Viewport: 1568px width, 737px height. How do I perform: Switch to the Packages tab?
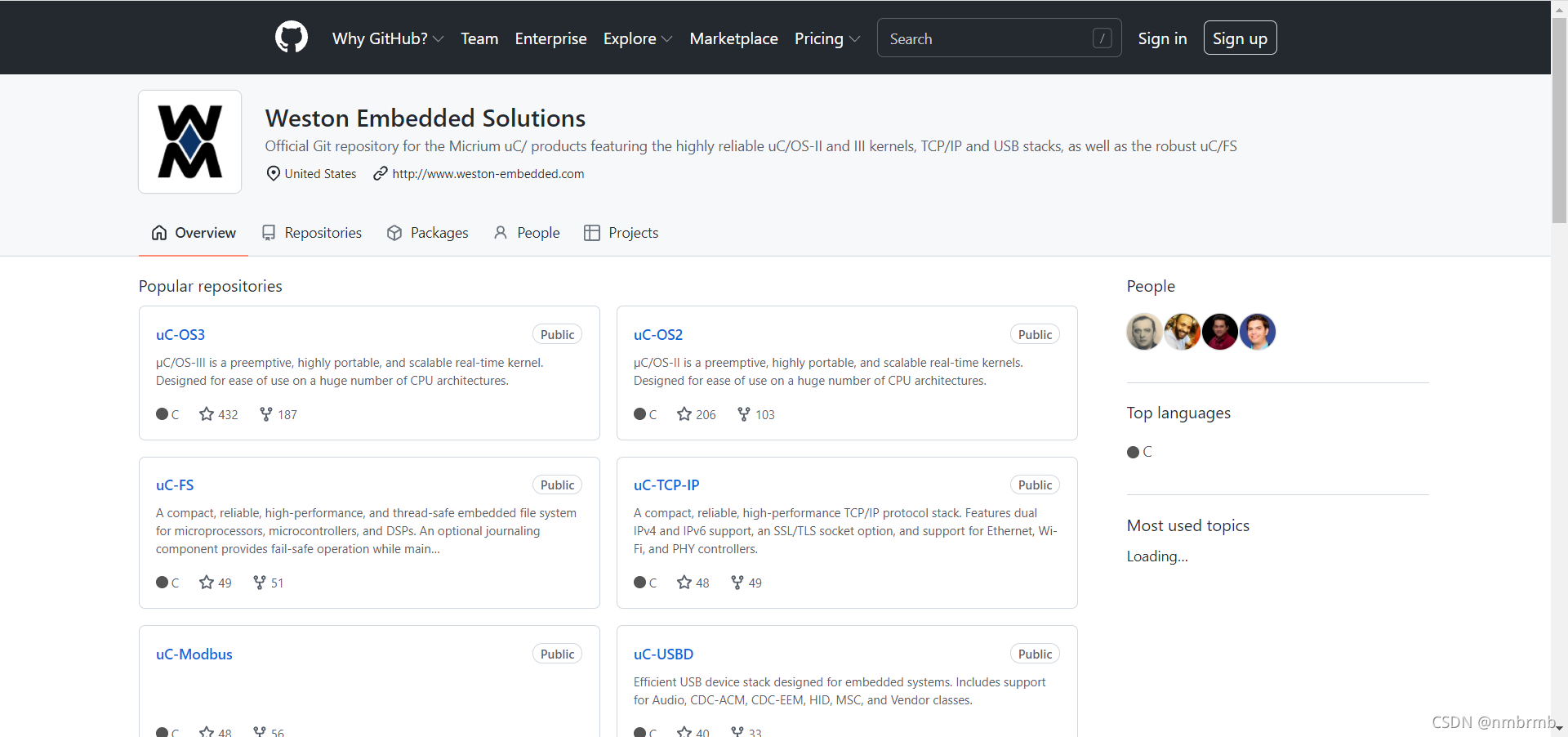[427, 233]
